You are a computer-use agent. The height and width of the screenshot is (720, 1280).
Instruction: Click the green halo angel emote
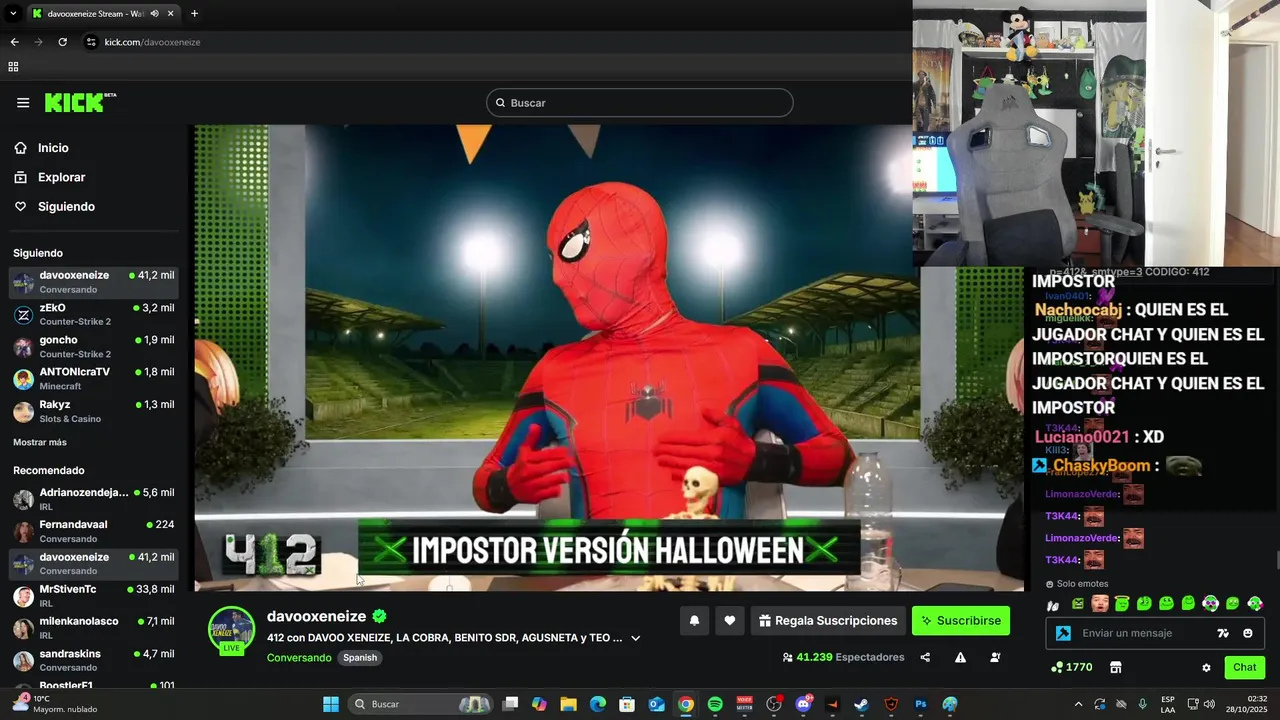[1122, 604]
